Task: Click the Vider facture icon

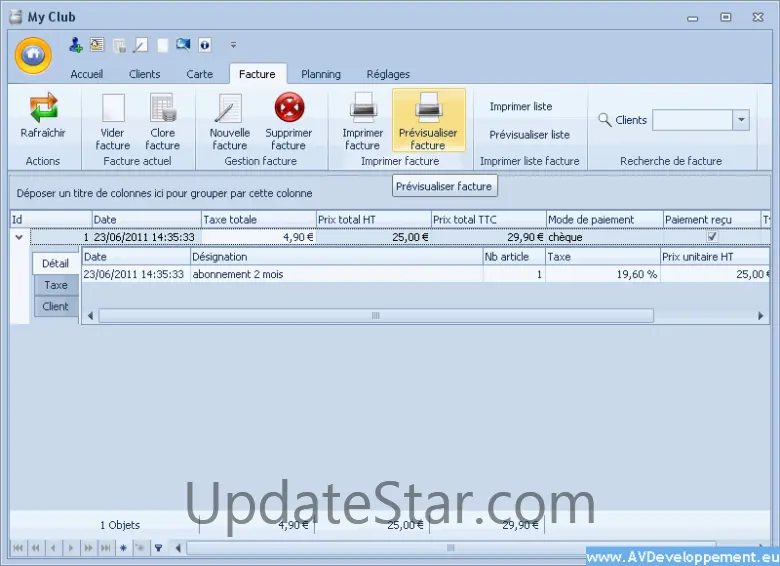Action: [113, 108]
